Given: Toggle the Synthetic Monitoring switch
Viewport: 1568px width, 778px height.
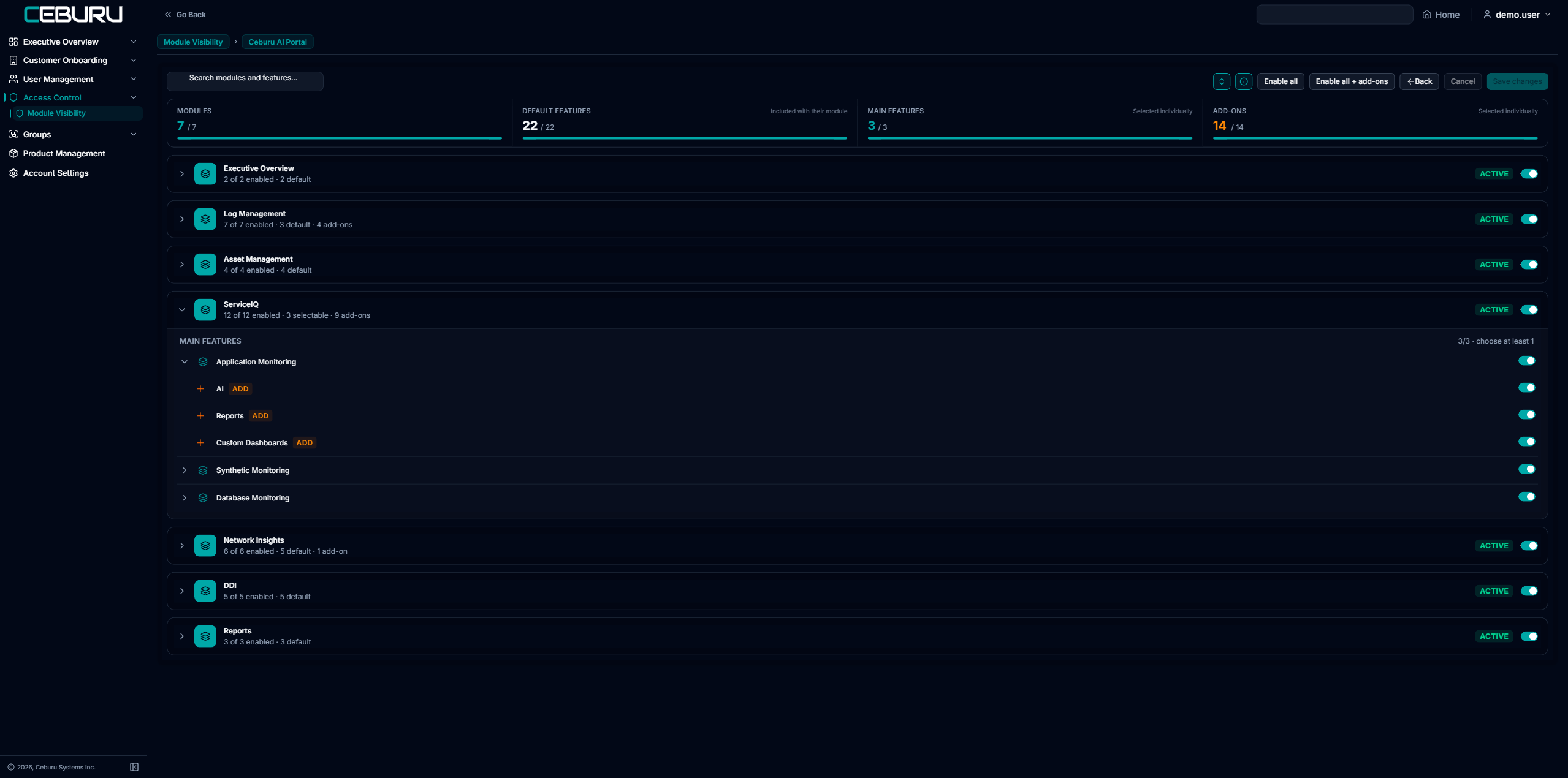Looking at the screenshot, I should pyautogui.click(x=1526, y=469).
